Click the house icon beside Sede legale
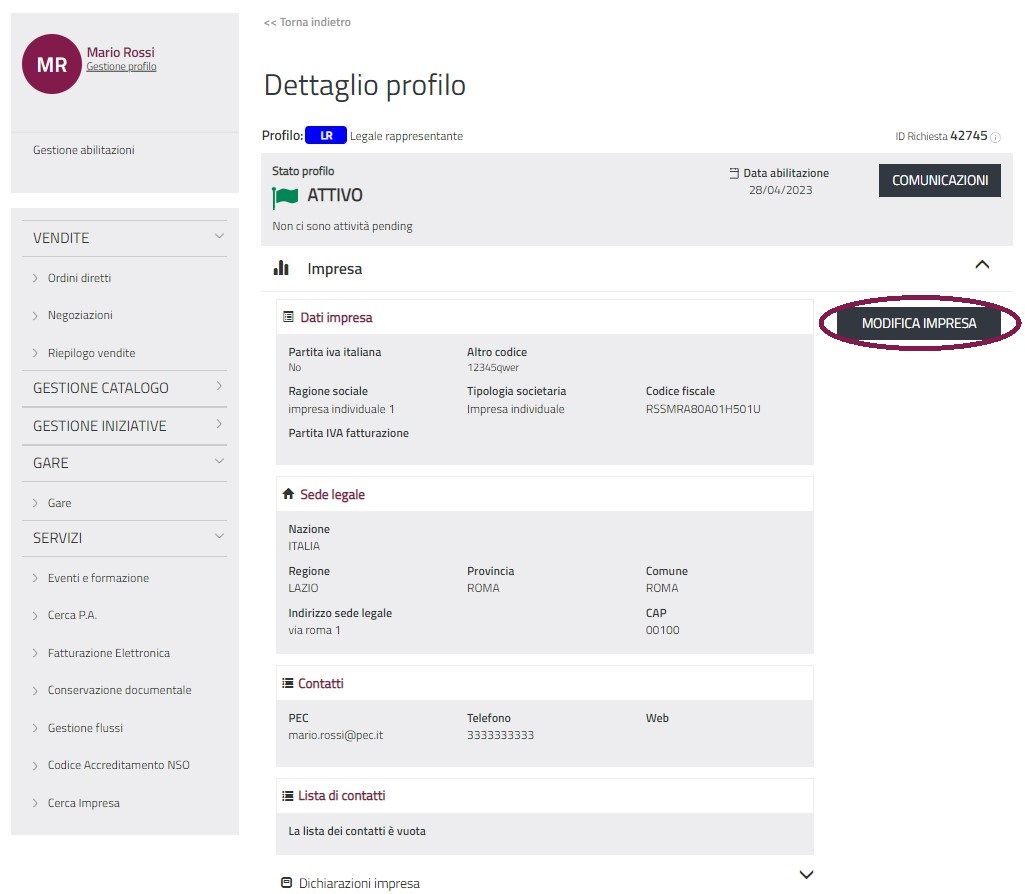Screen dimensions: 1025x894 tap(289, 494)
